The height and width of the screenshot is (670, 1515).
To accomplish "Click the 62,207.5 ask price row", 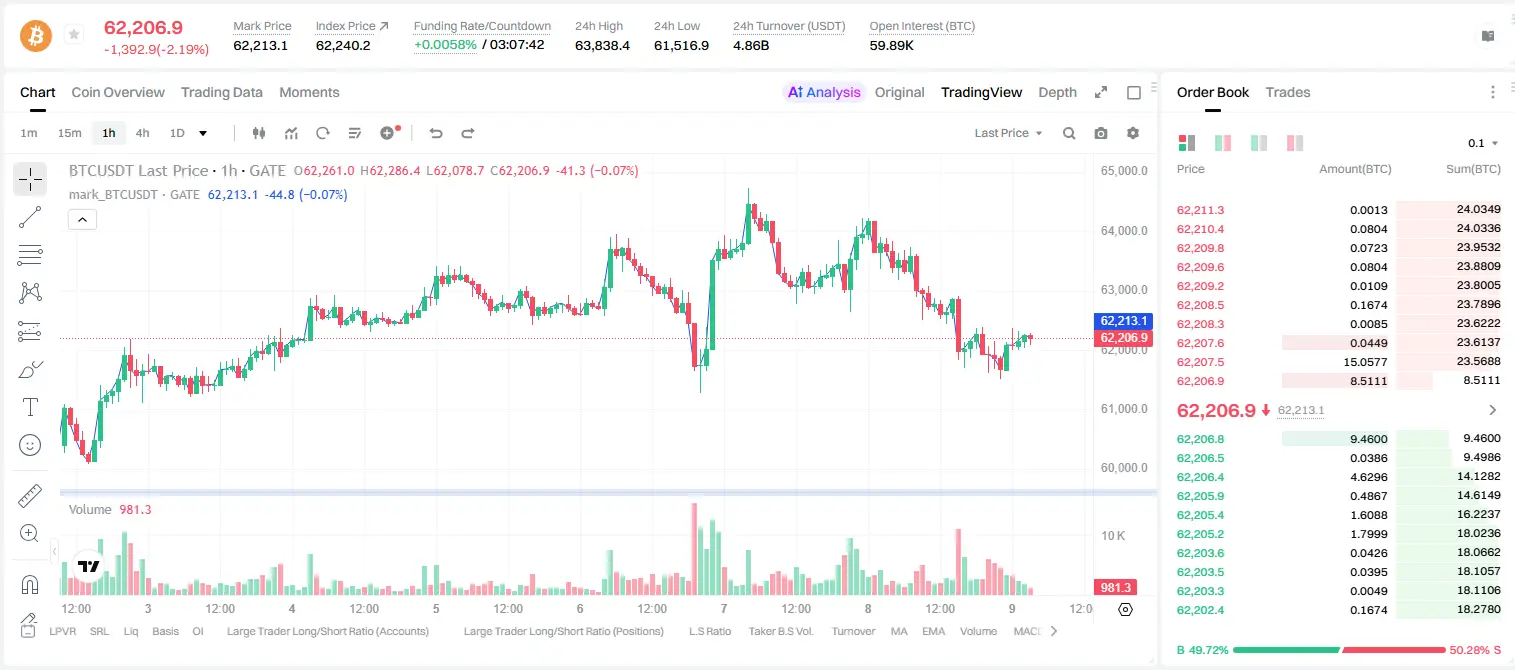I will 1338,362.
